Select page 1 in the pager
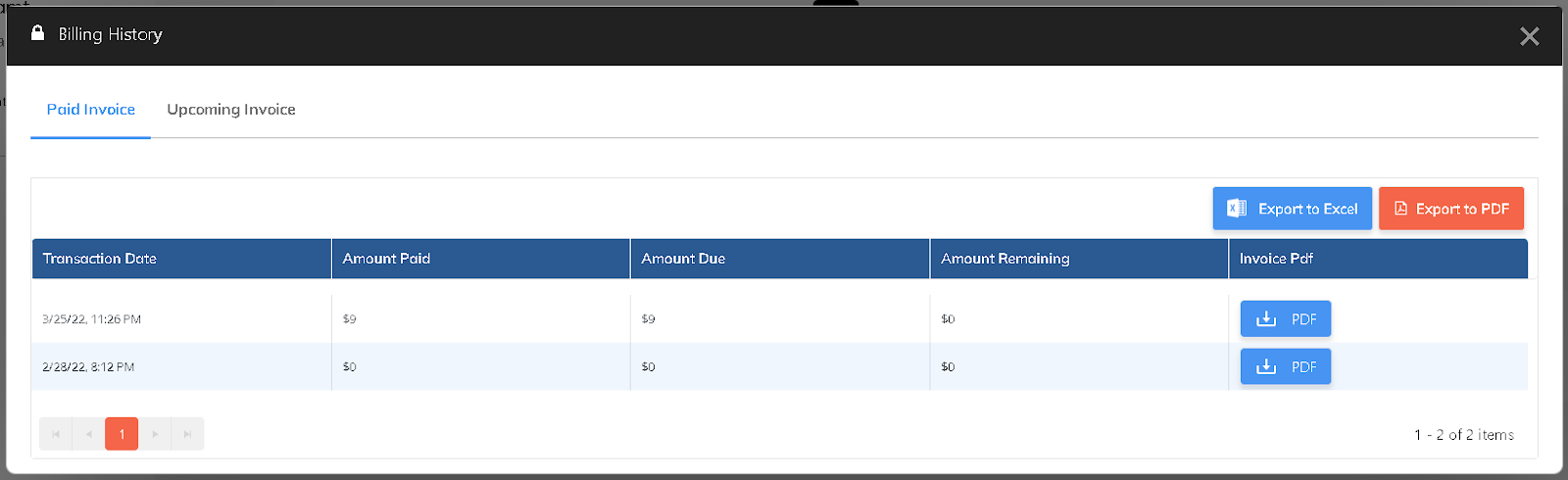The height and width of the screenshot is (480, 1568). [x=122, y=434]
